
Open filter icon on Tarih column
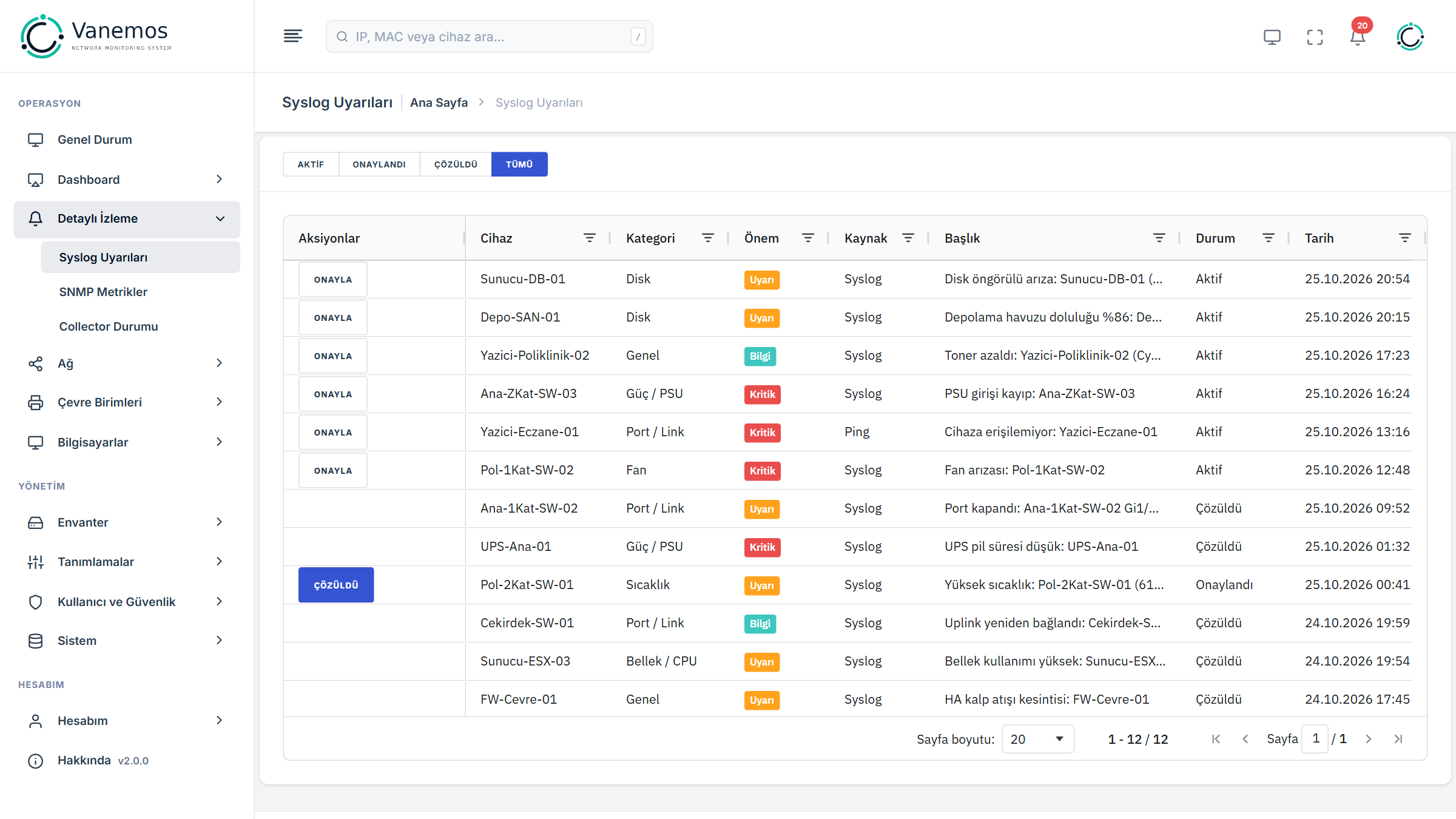(1404, 238)
